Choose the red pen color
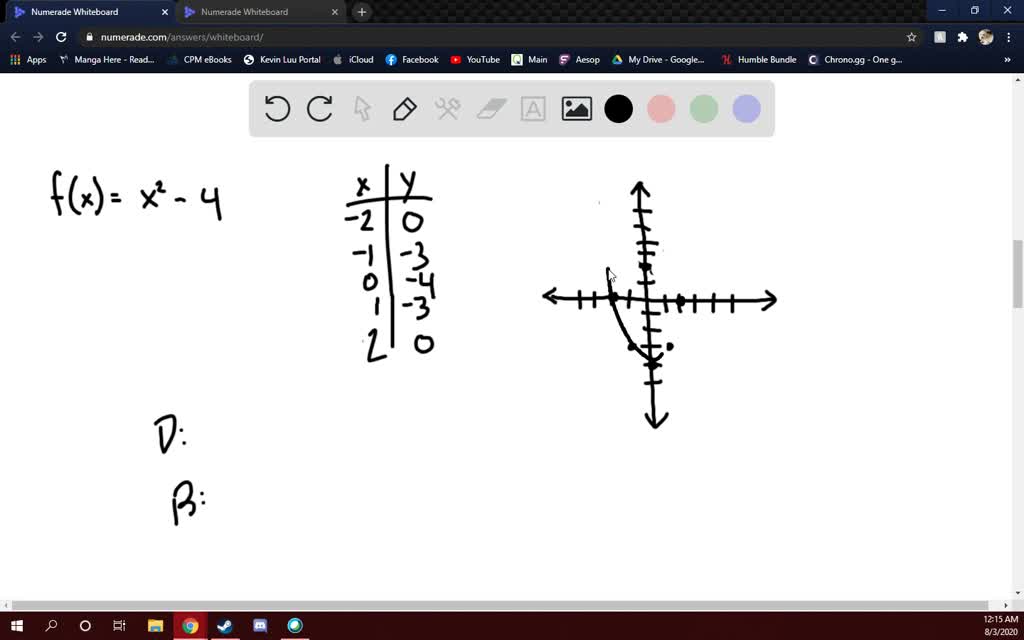This screenshot has height=640, width=1024. 661,109
